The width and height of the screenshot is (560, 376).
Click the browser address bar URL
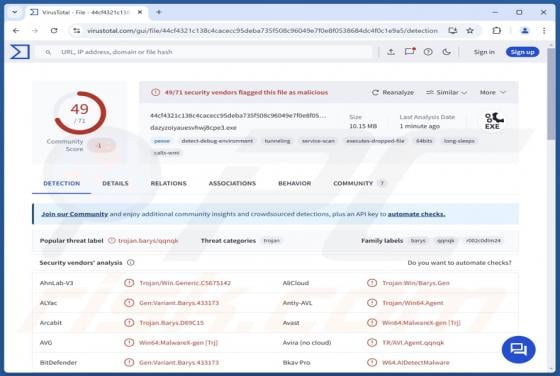[262, 31]
